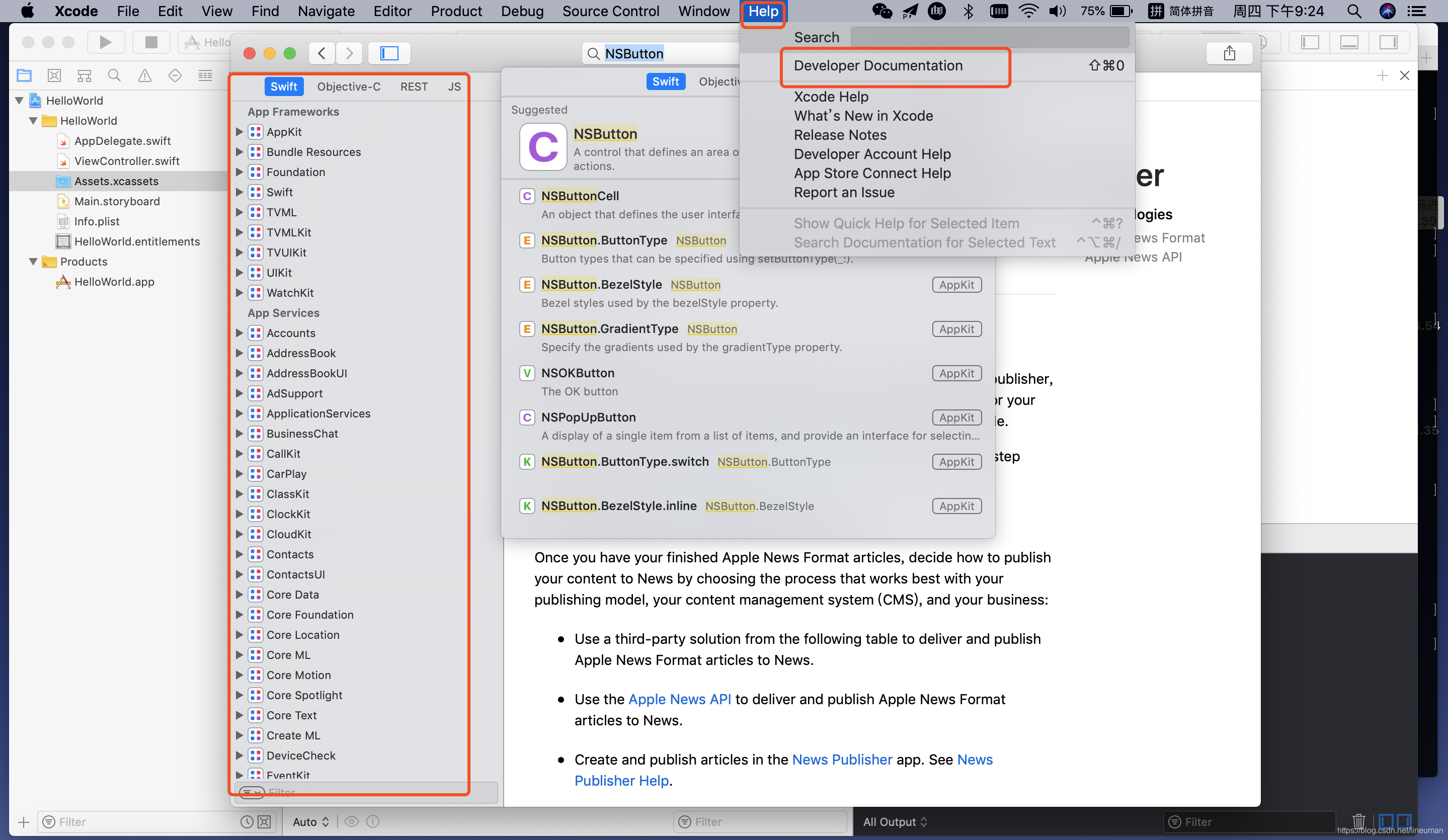Click the close X icon in editor tab
This screenshot has height=840, width=1448.
coord(1404,75)
